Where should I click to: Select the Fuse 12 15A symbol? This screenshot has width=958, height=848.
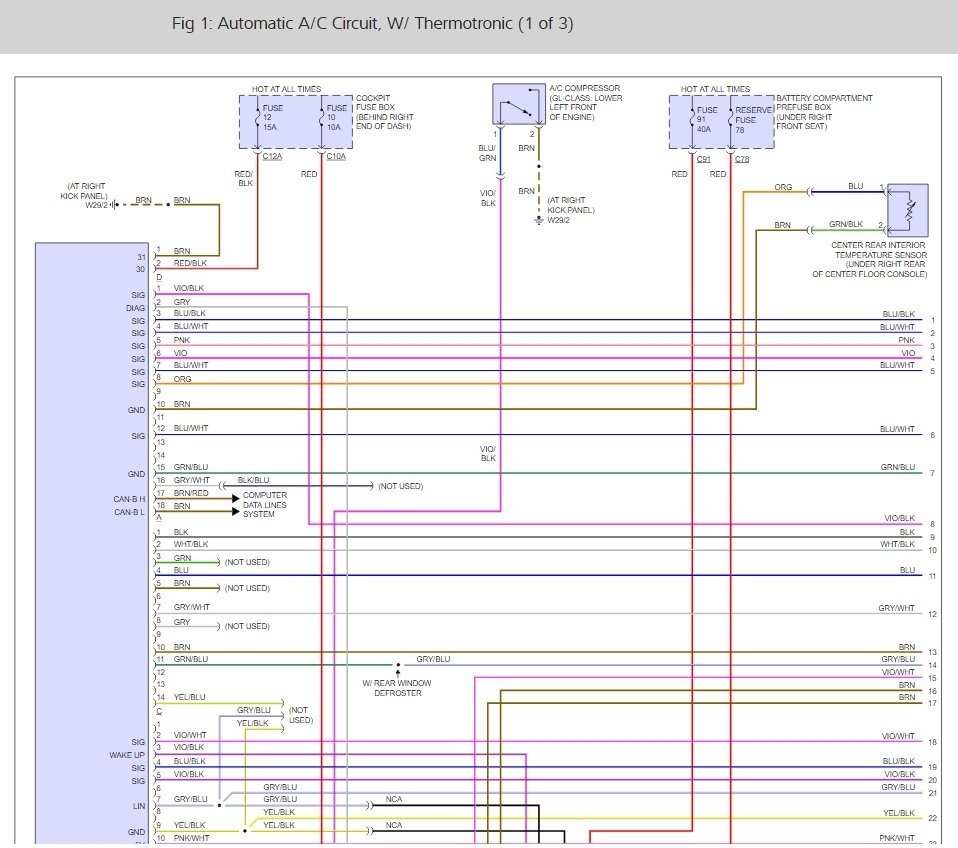tap(257, 117)
